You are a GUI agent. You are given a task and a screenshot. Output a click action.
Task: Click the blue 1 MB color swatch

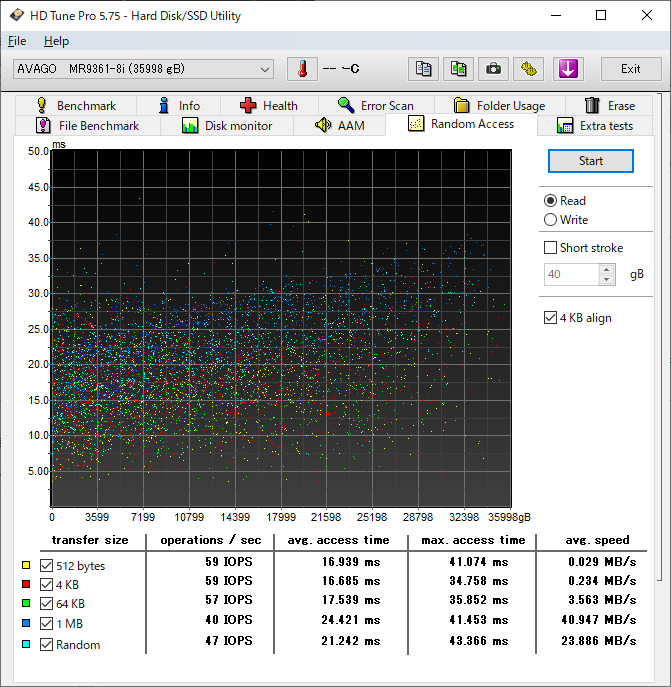26,625
